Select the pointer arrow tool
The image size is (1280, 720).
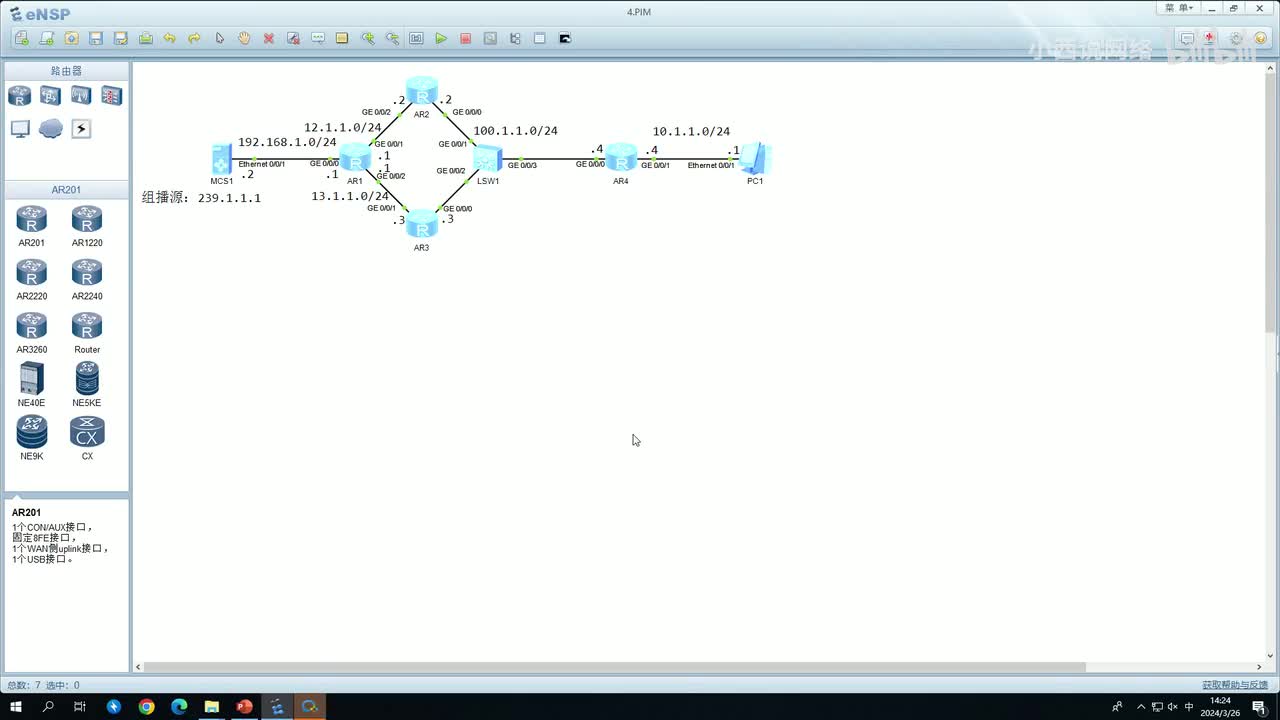(x=220, y=38)
